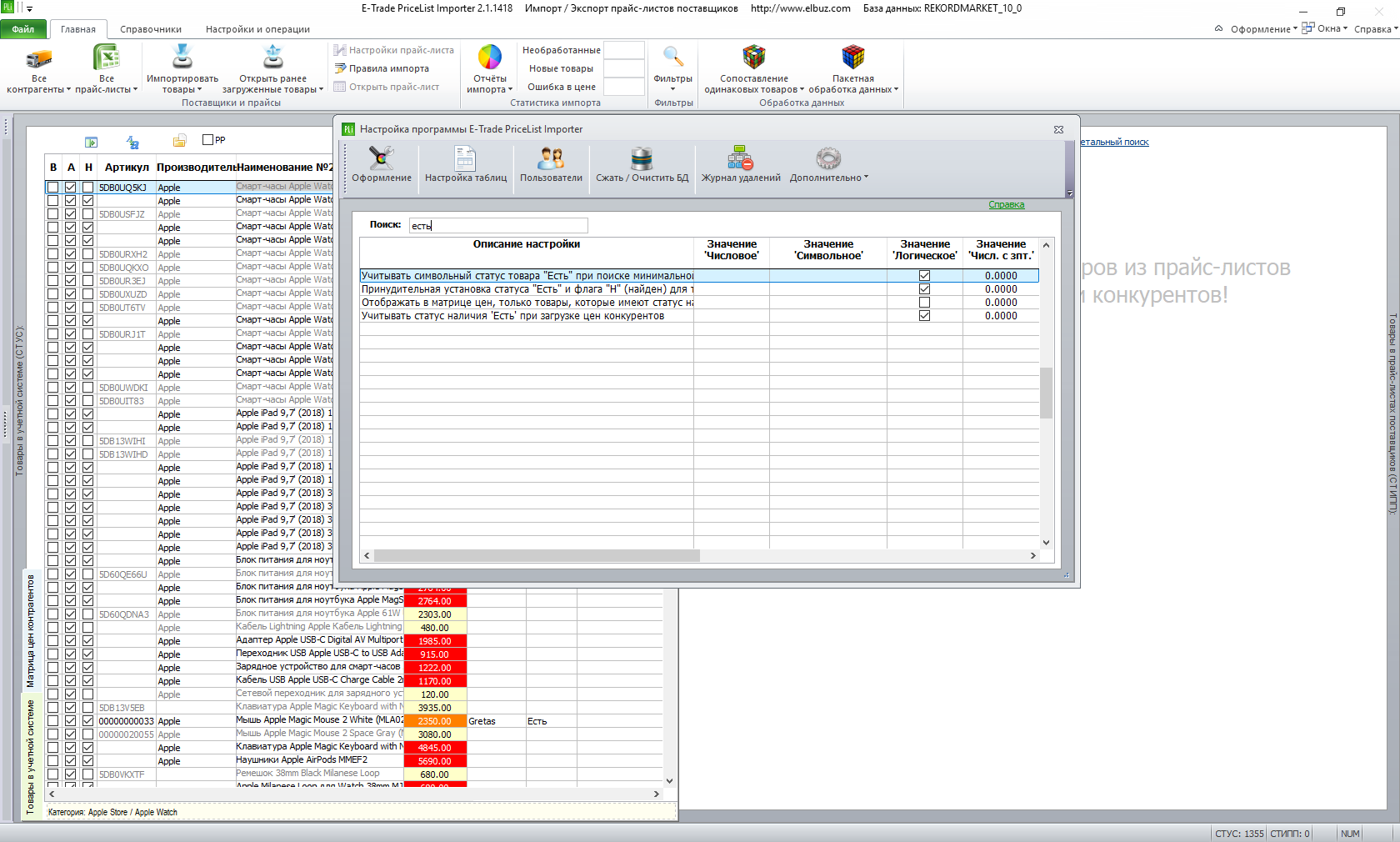Toggle B checkbox in row 5DB0UQ5KJ
This screenshot has width=1400, height=842.
pos(53,188)
